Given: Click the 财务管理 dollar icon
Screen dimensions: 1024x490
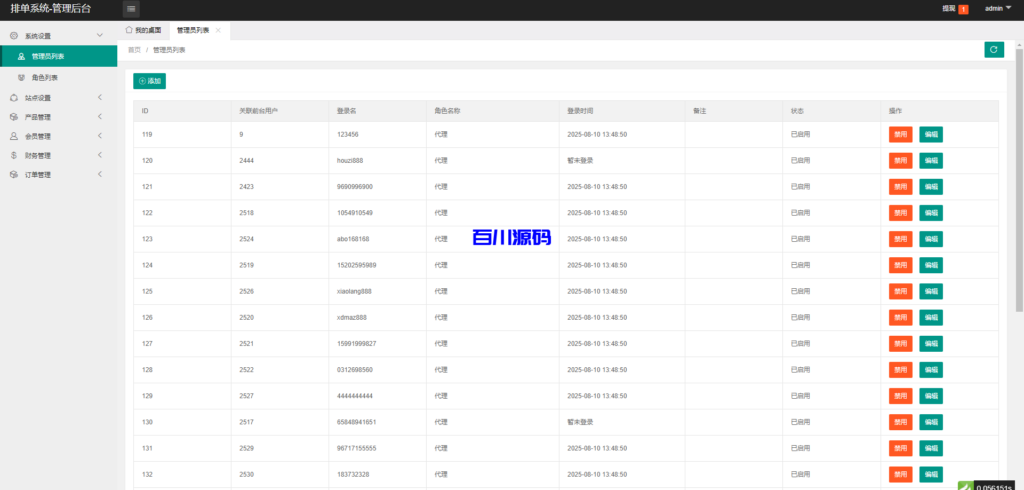Looking at the screenshot, I should pyautogui.click(x=13, y=155).
